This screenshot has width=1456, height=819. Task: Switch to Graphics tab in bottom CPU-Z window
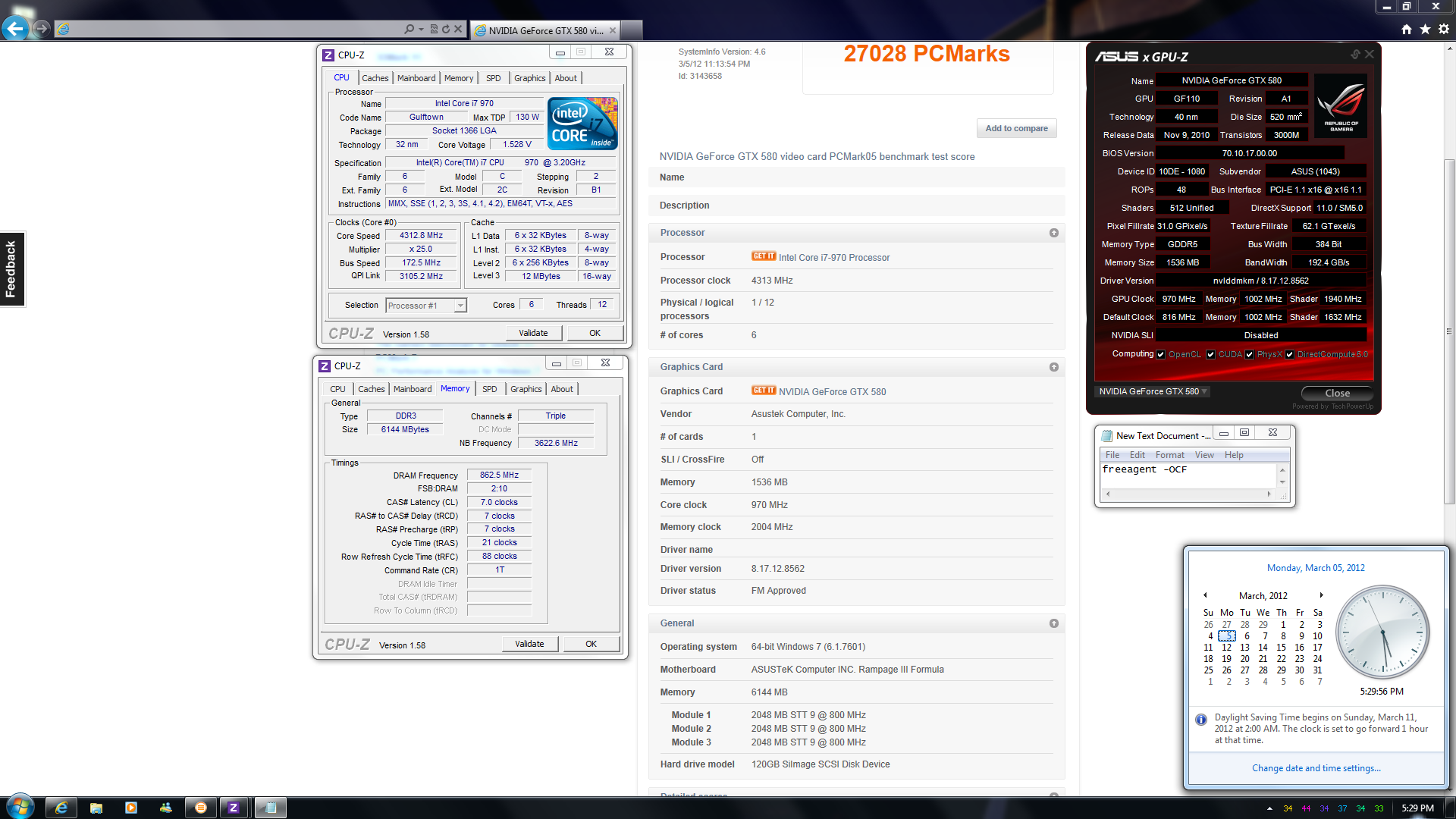(526, 389)
